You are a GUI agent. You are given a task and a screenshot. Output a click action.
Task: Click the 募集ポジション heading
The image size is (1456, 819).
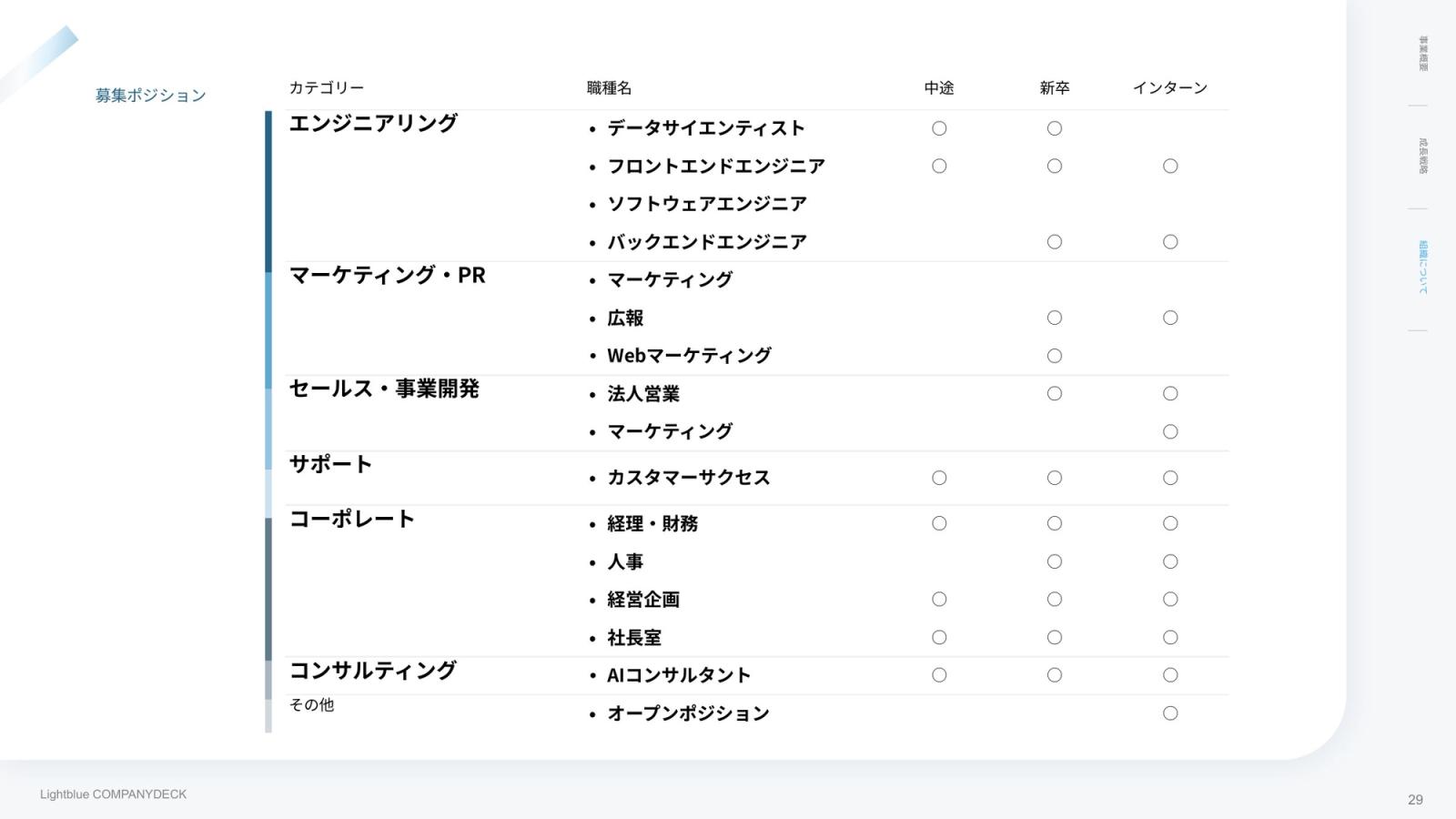pos(151,96)
